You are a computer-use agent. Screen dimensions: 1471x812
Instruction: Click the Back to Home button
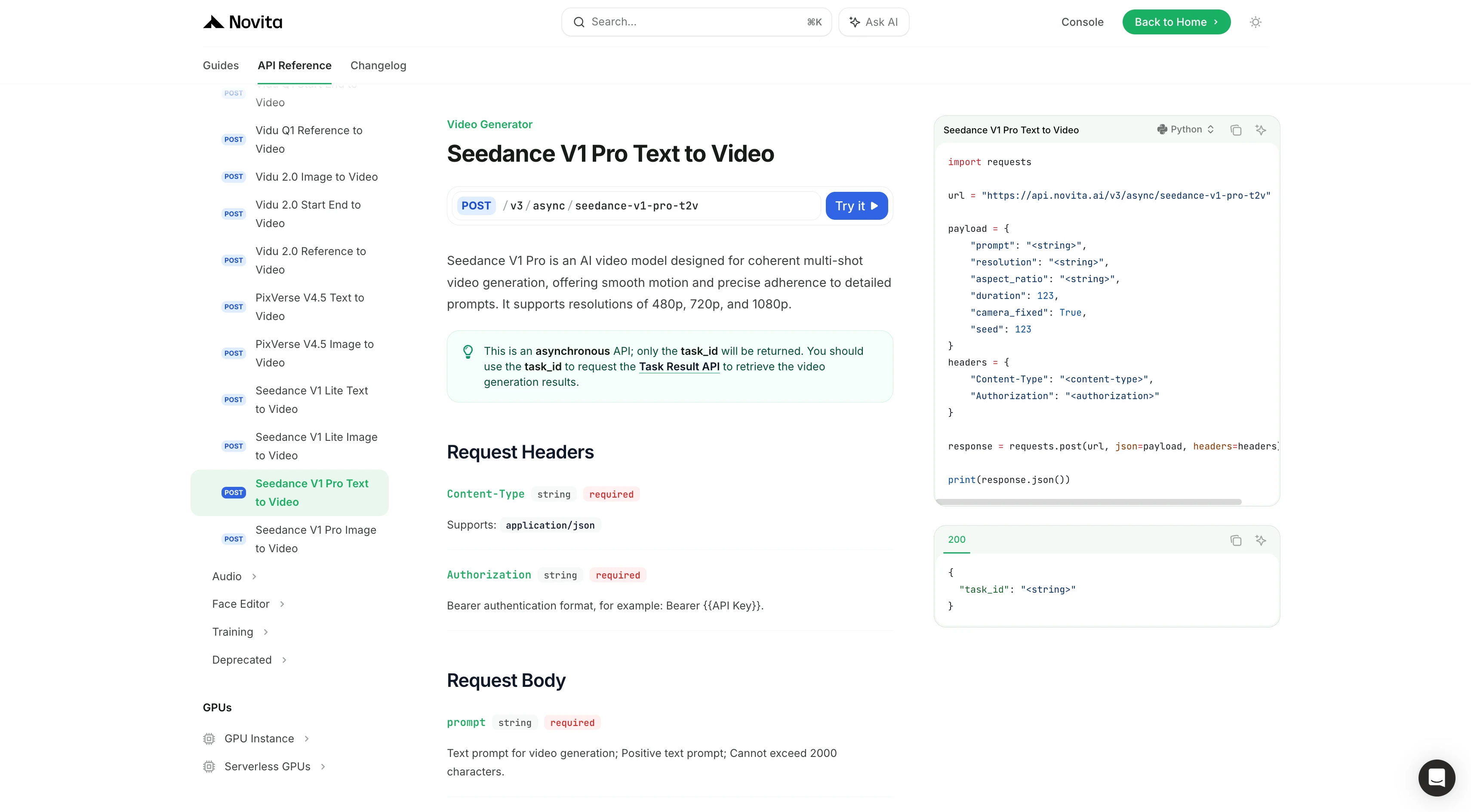1176,22
